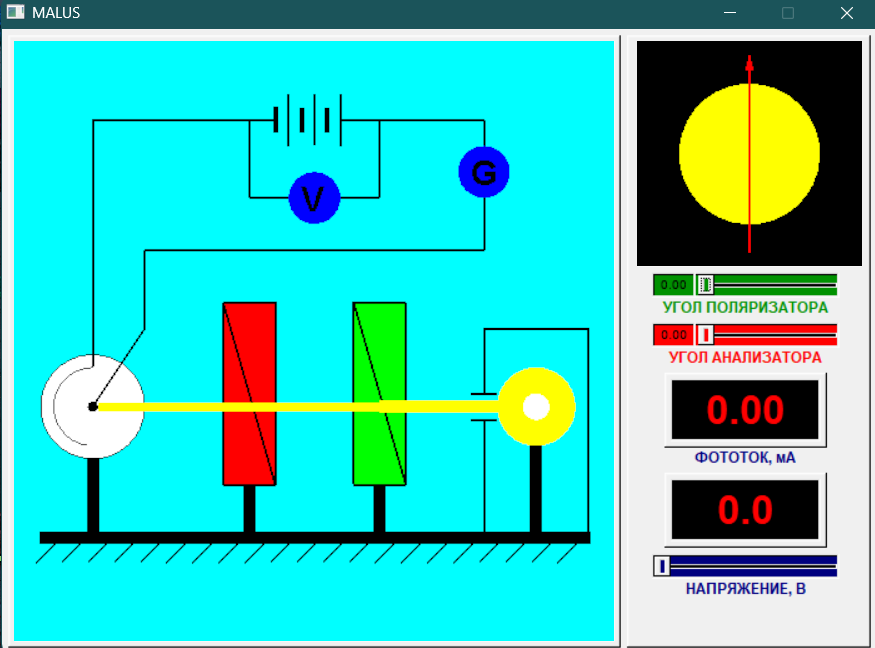The height and width of the screenshot is (648, 875).
Task: Minimize the MALUS window
Action: click(x=731, y=13)
